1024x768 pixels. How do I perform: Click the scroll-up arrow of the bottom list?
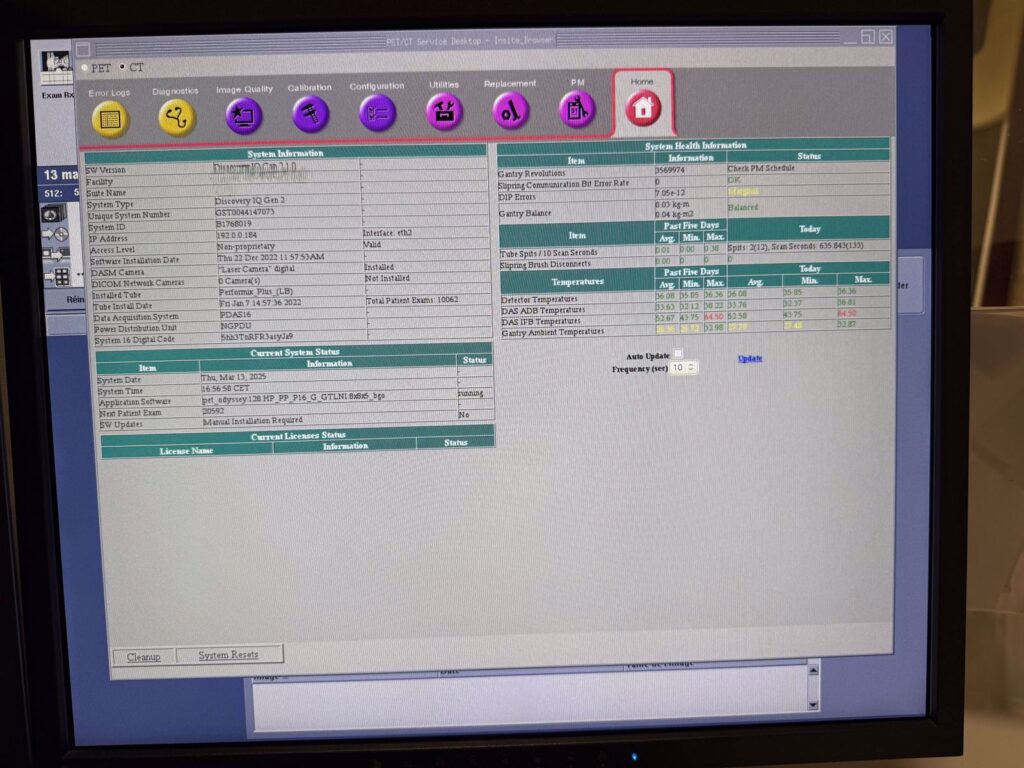tap(813, 670)
